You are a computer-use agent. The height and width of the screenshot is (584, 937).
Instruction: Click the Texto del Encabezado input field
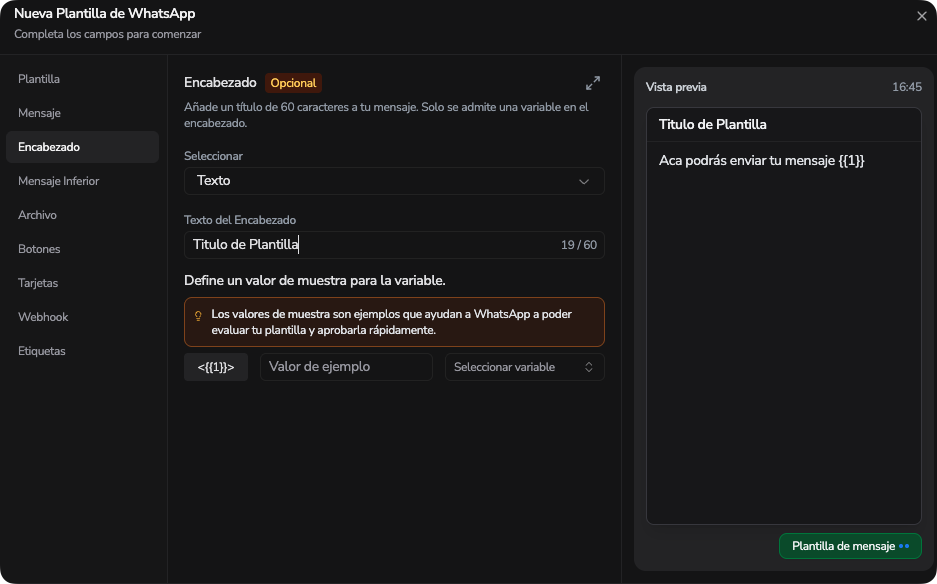[394, 245]
